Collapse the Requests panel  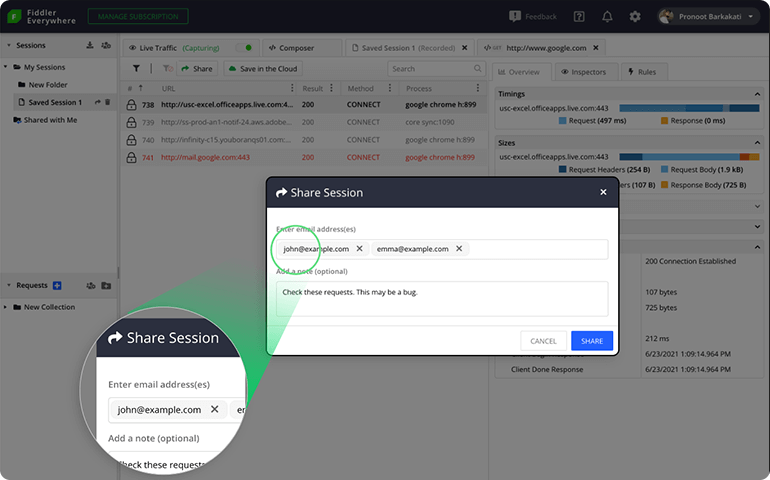pyautogui.click(x=9, y=285)
